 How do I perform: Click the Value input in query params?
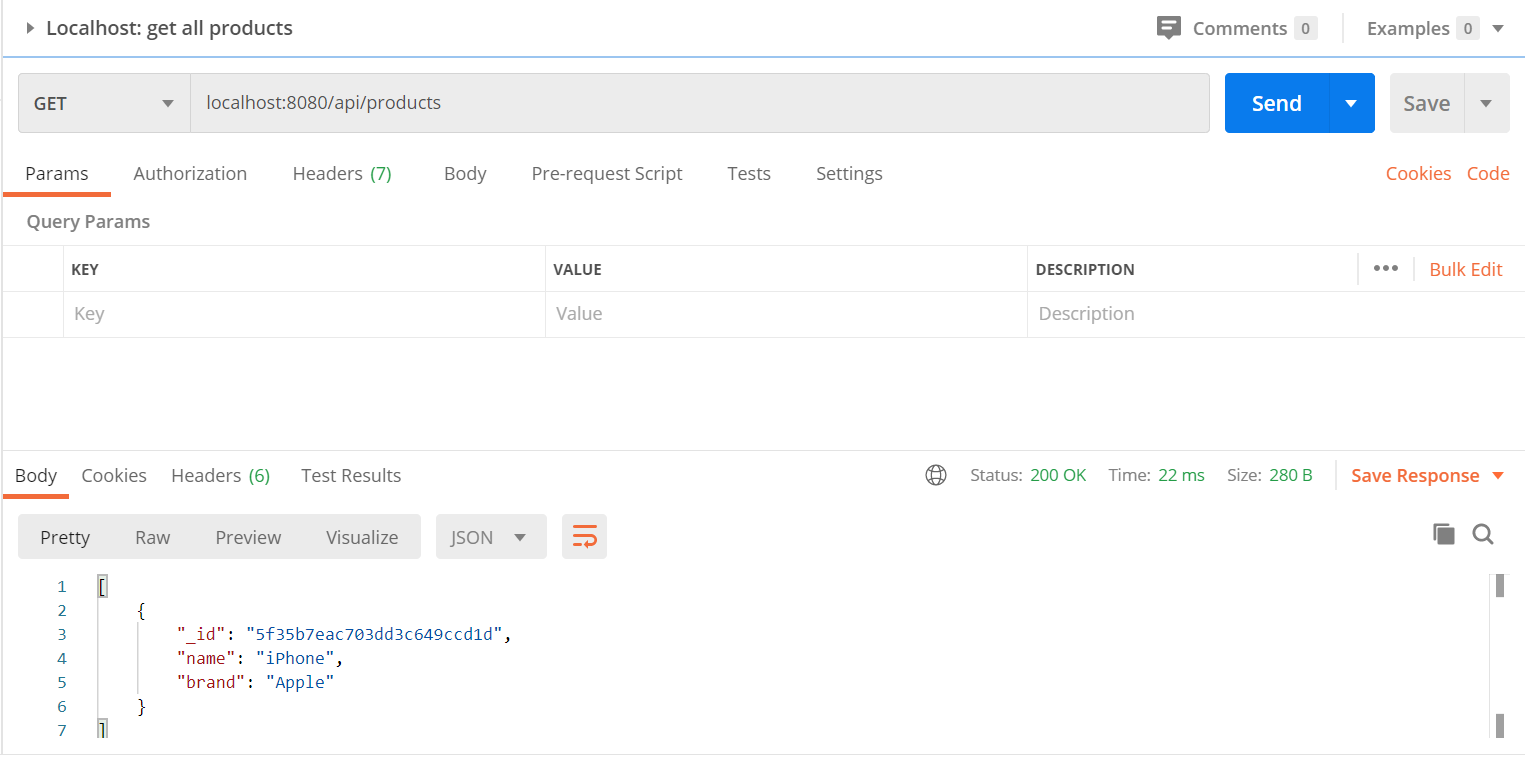(x=786, y=314)
